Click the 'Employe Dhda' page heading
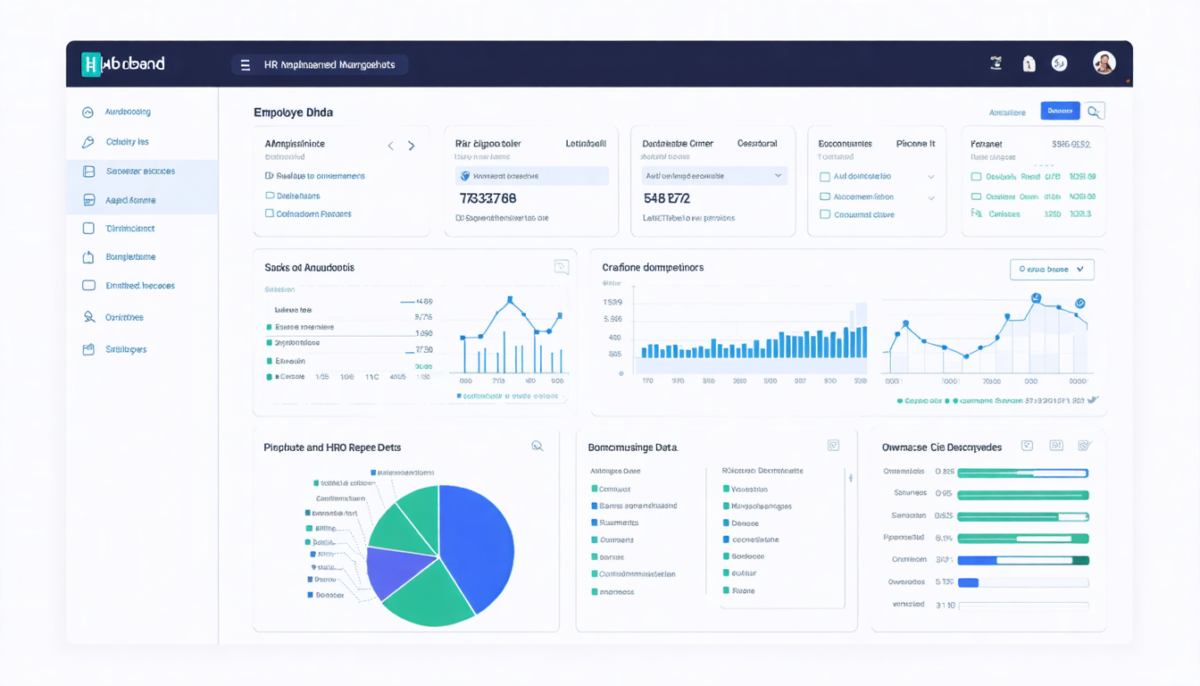The width and height of the screenshot is (1200, 686). coord(295,113)
